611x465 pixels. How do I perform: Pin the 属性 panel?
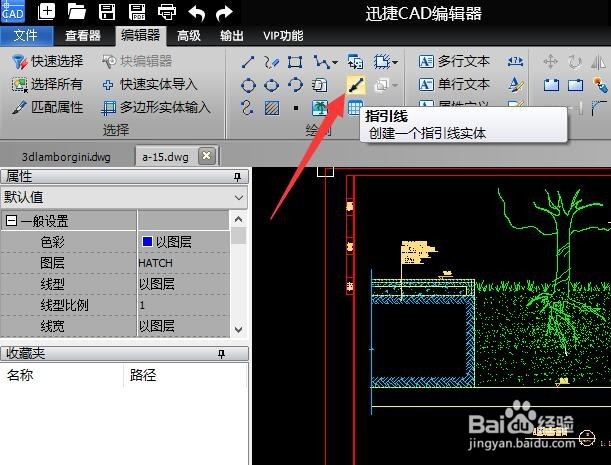click(x=237, y=177)
